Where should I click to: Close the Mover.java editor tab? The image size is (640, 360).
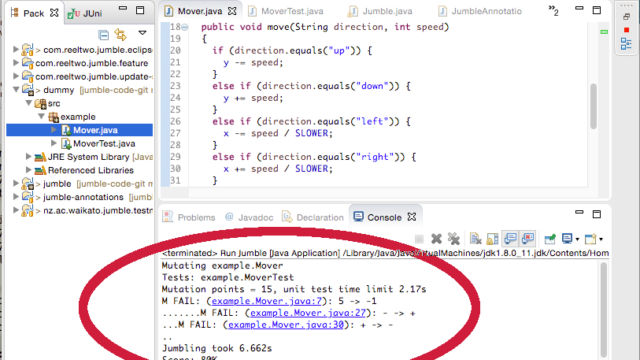point(232,11)
